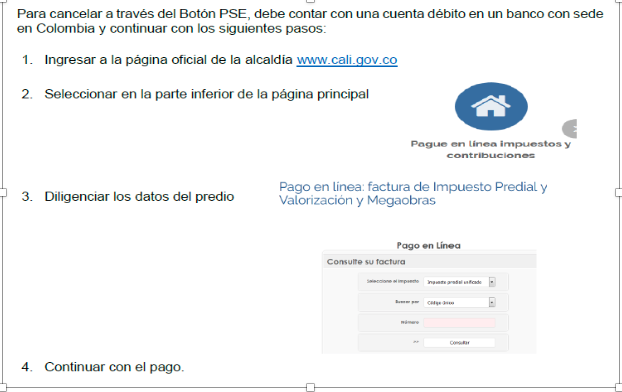Grab the frame's bottom-middle selection handle
This screenshot has height=392, width=622.
[311, 387]
